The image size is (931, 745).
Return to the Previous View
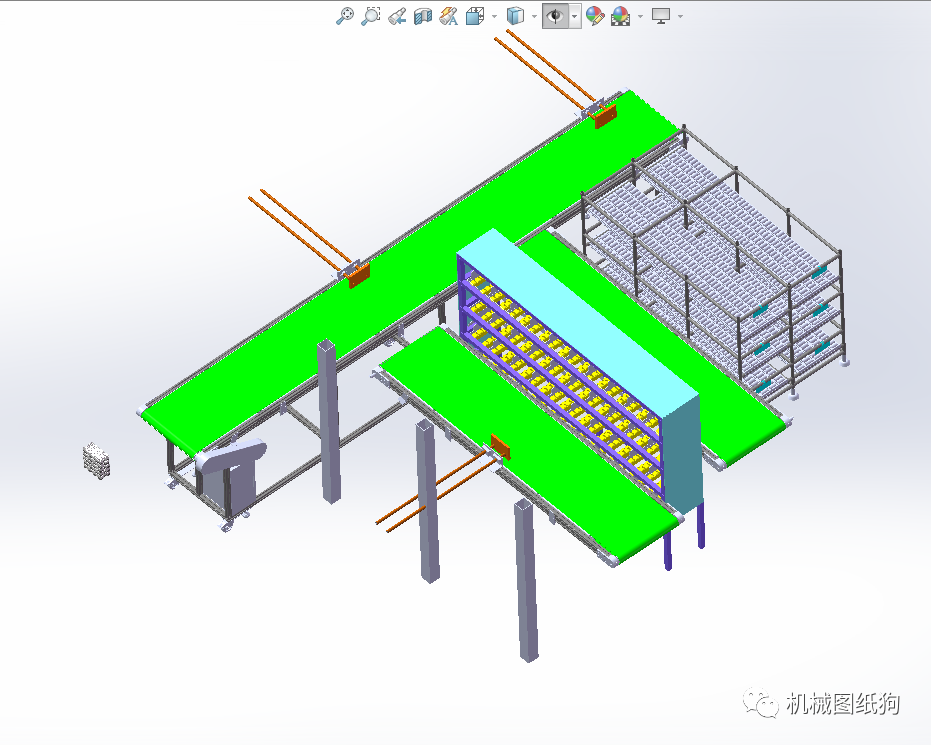click(x=397, y=17)
